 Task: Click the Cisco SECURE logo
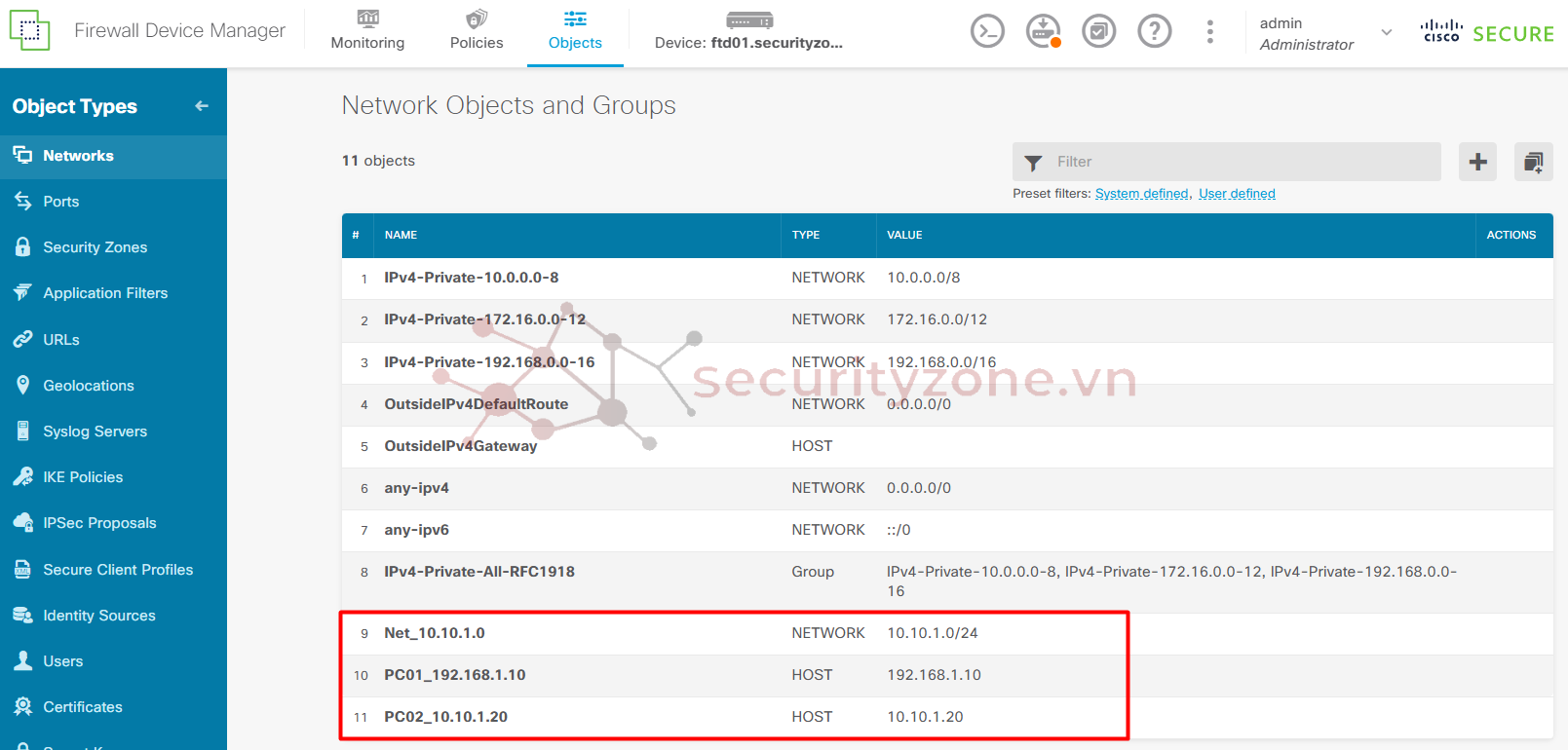(1487, 33)
